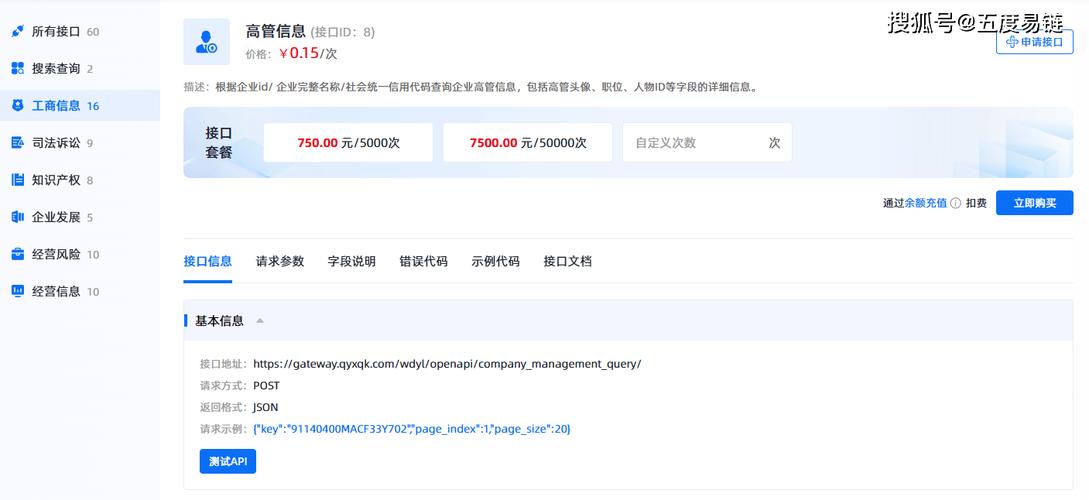The width and height of the screenshot is (1089, 500).
Task: Click the 搜索查询 sidebar icon
Action: [x=18, y=69]
